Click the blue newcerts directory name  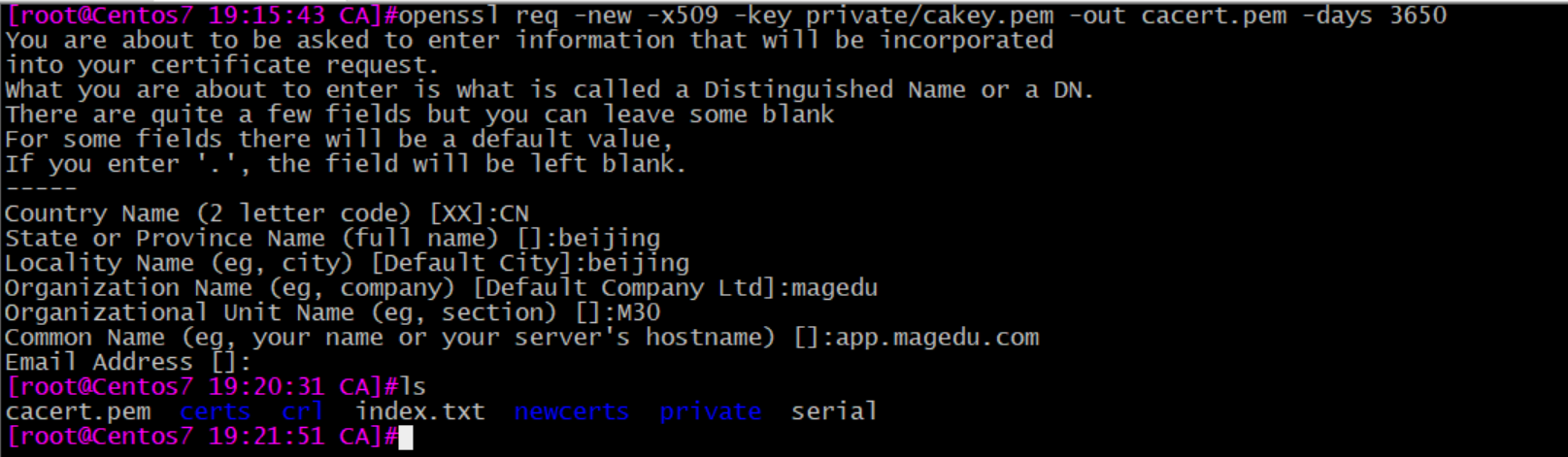[x=572, y=412]
